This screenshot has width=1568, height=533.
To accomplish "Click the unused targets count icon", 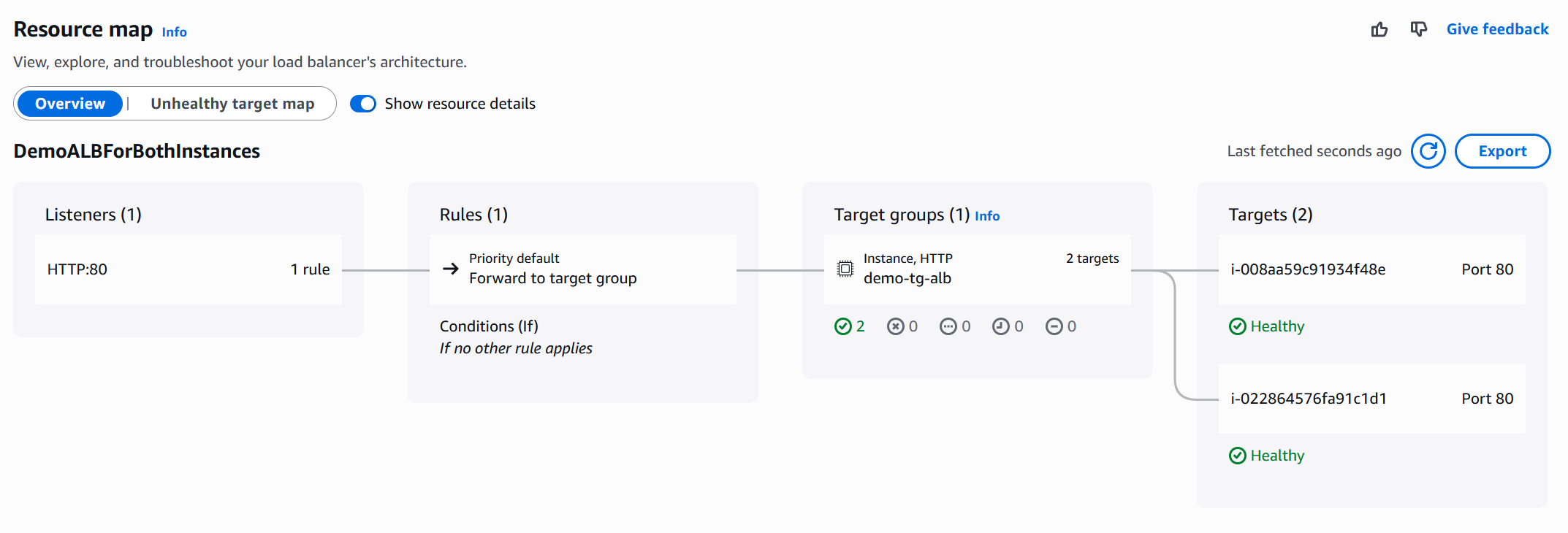I will (x=948, y=326).
